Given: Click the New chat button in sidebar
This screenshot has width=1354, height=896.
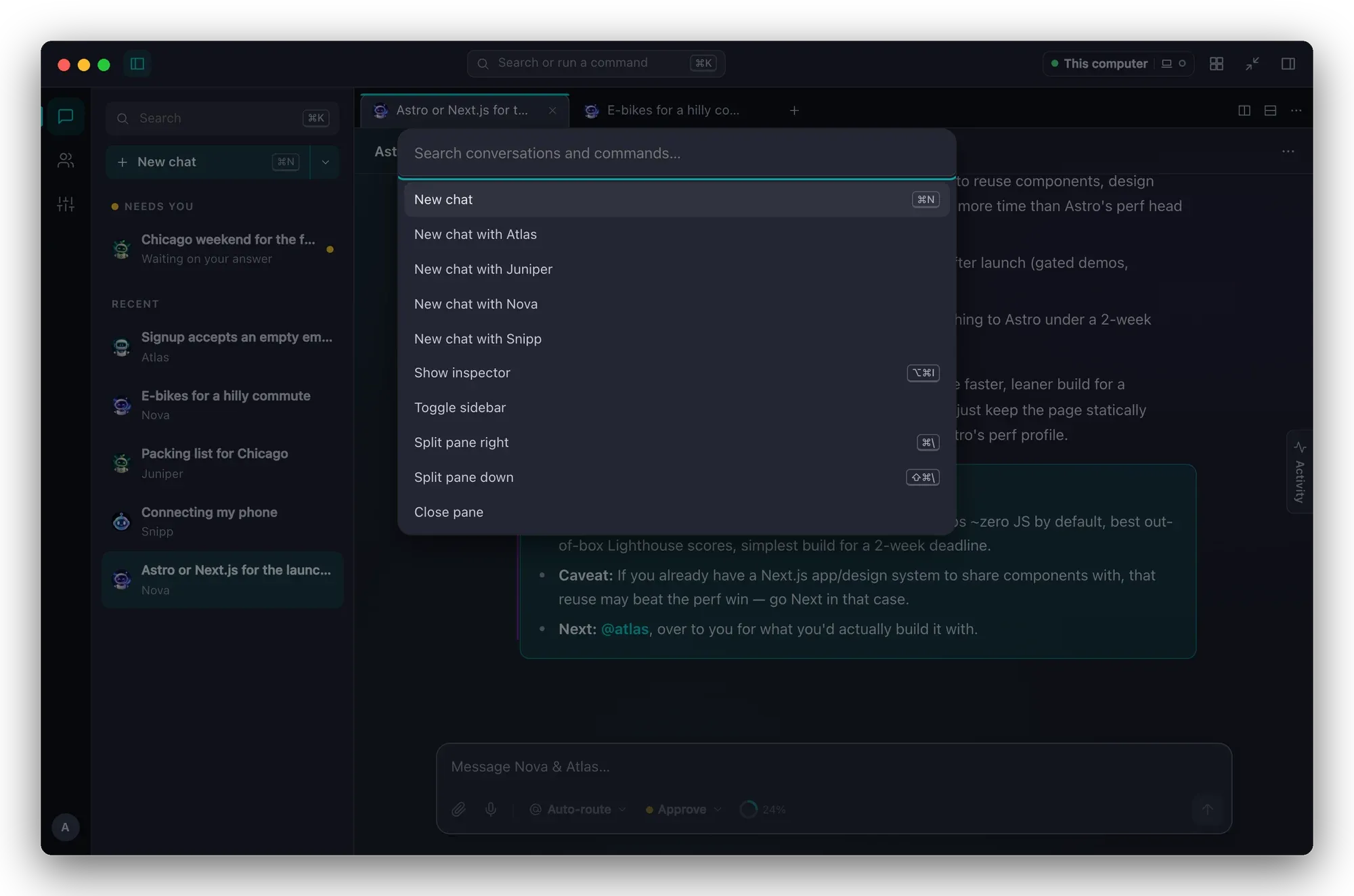Looking at the screenshot, I should pyautogui.click(x=207, y=162).
